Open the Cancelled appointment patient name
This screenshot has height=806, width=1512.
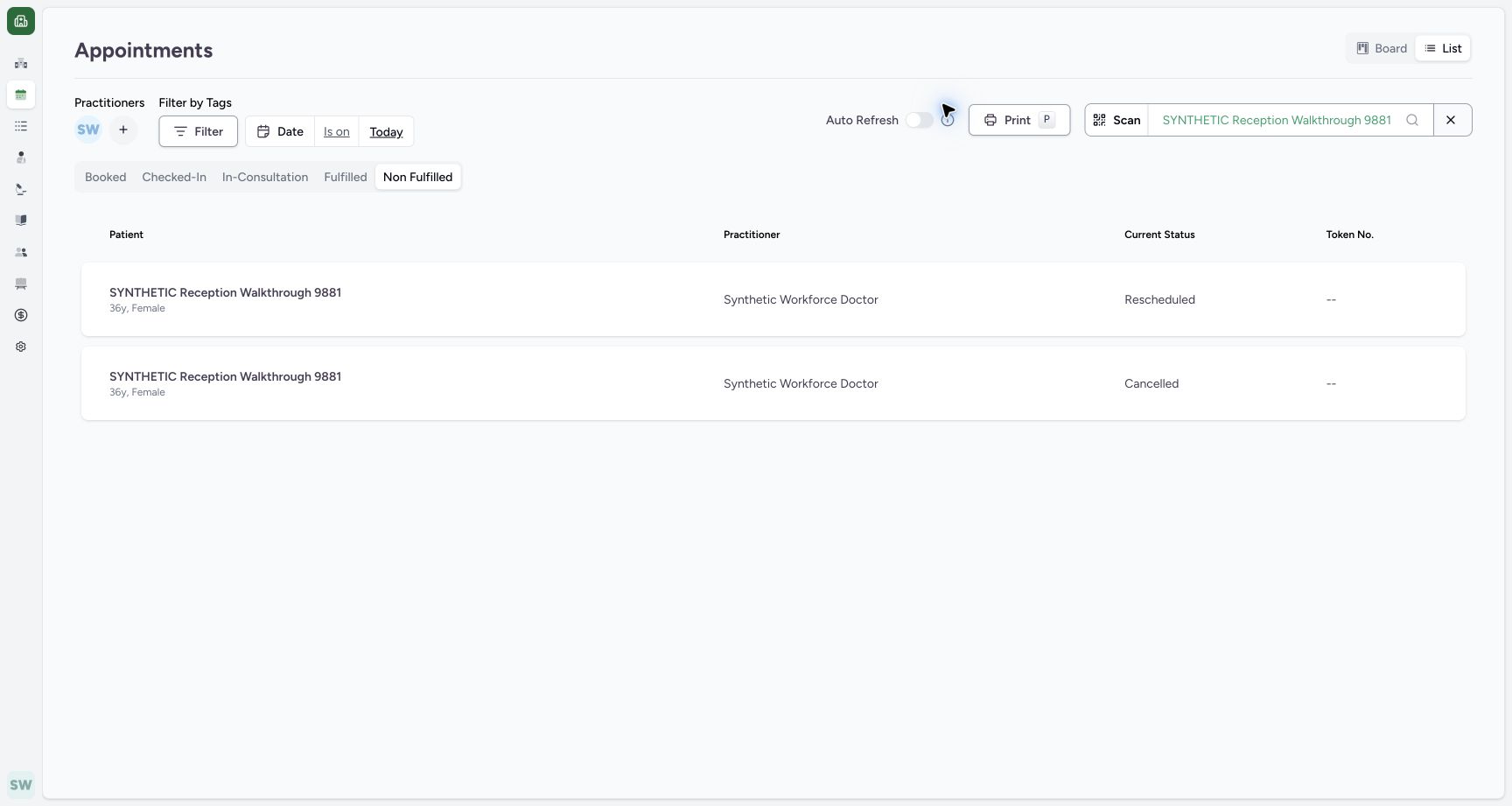pos(225,376)
